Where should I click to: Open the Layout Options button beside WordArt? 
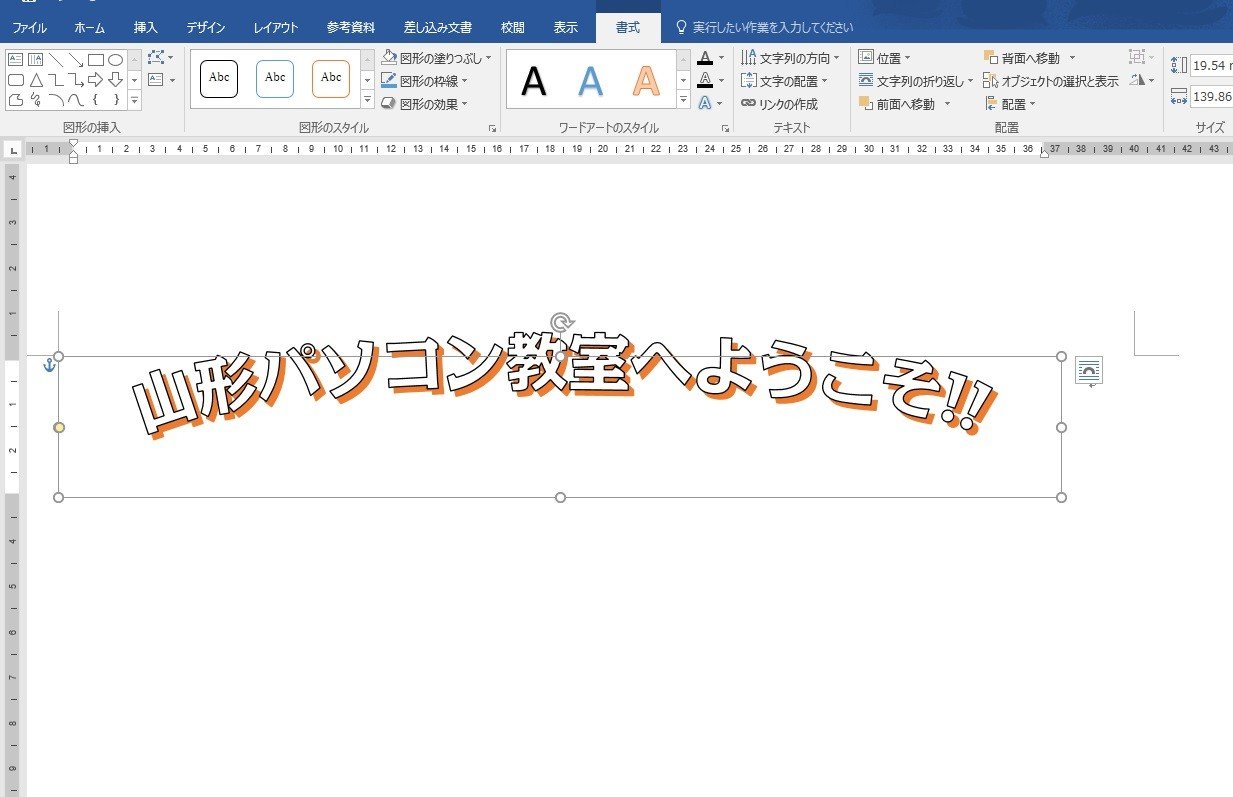point(1089,371)
